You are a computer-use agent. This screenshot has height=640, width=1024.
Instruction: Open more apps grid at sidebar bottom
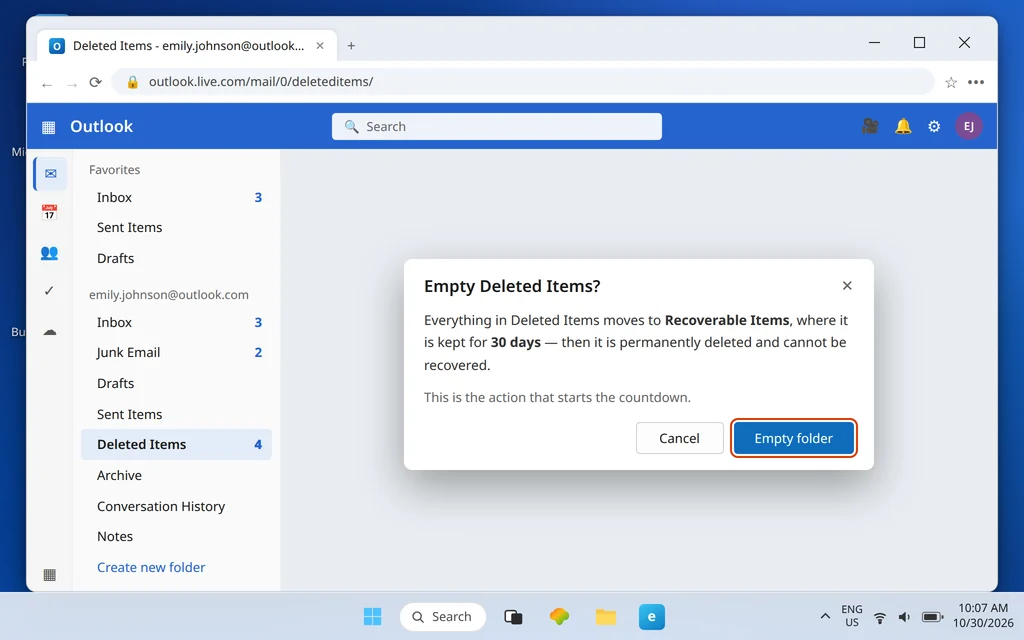point(50,575)
